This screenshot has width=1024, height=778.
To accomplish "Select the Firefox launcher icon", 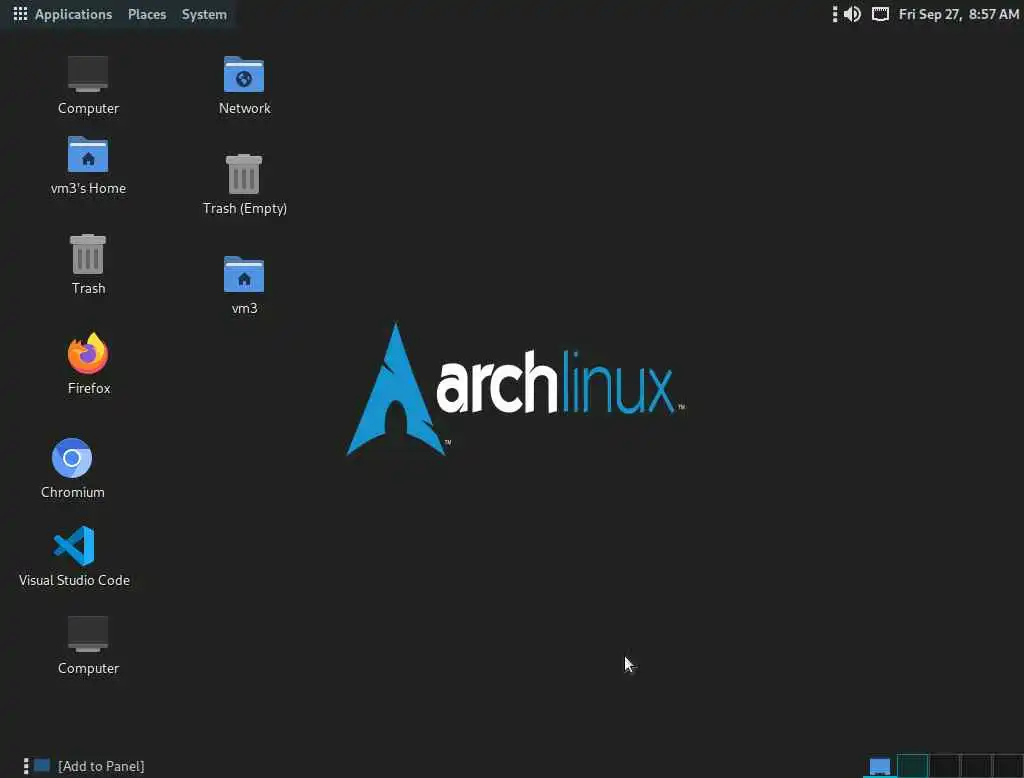I will tap(88, 353).
